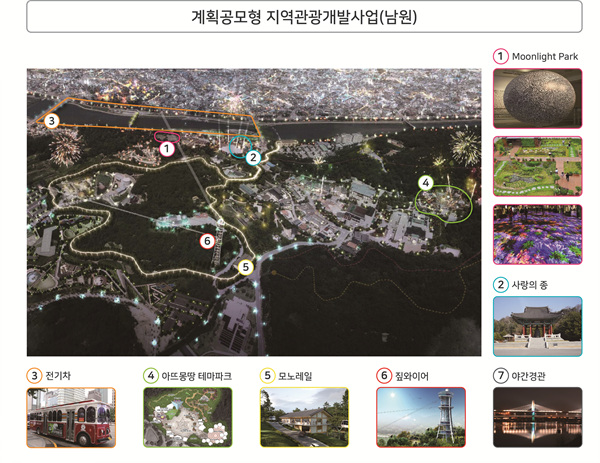Image resolution: width=600 pixels, height=463 pixels.
Task: Open the 사랑의 종 pavilion photo
Action: pyautogui.click(x=537, y=326)
